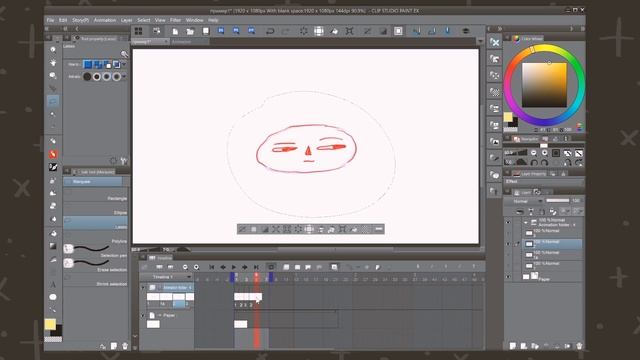Click Scale/Rotate icon on selection launcher
The image size is (640, 360).
click(x=343, y=229)
